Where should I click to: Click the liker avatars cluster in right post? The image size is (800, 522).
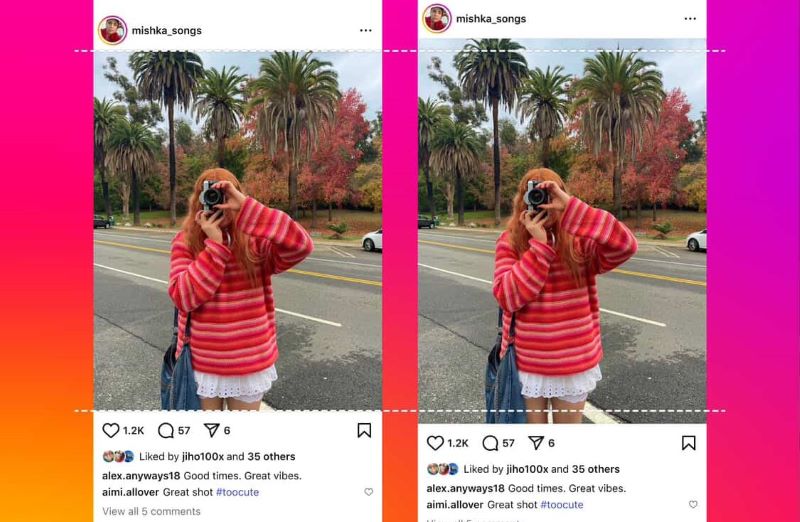point(443,469)
